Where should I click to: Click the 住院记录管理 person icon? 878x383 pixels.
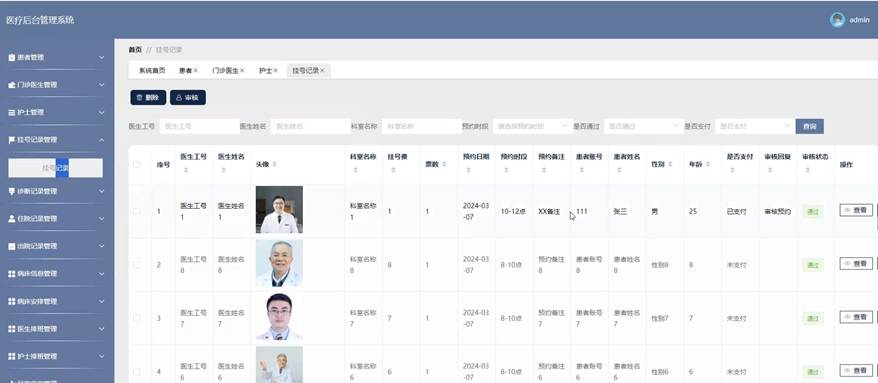[12, 219]
